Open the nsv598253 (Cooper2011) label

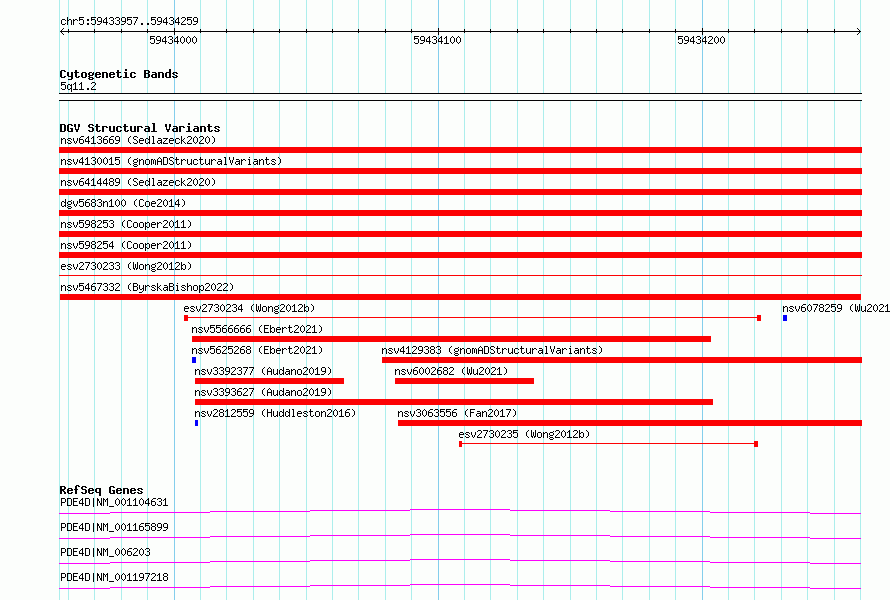[x=126, y=224]
